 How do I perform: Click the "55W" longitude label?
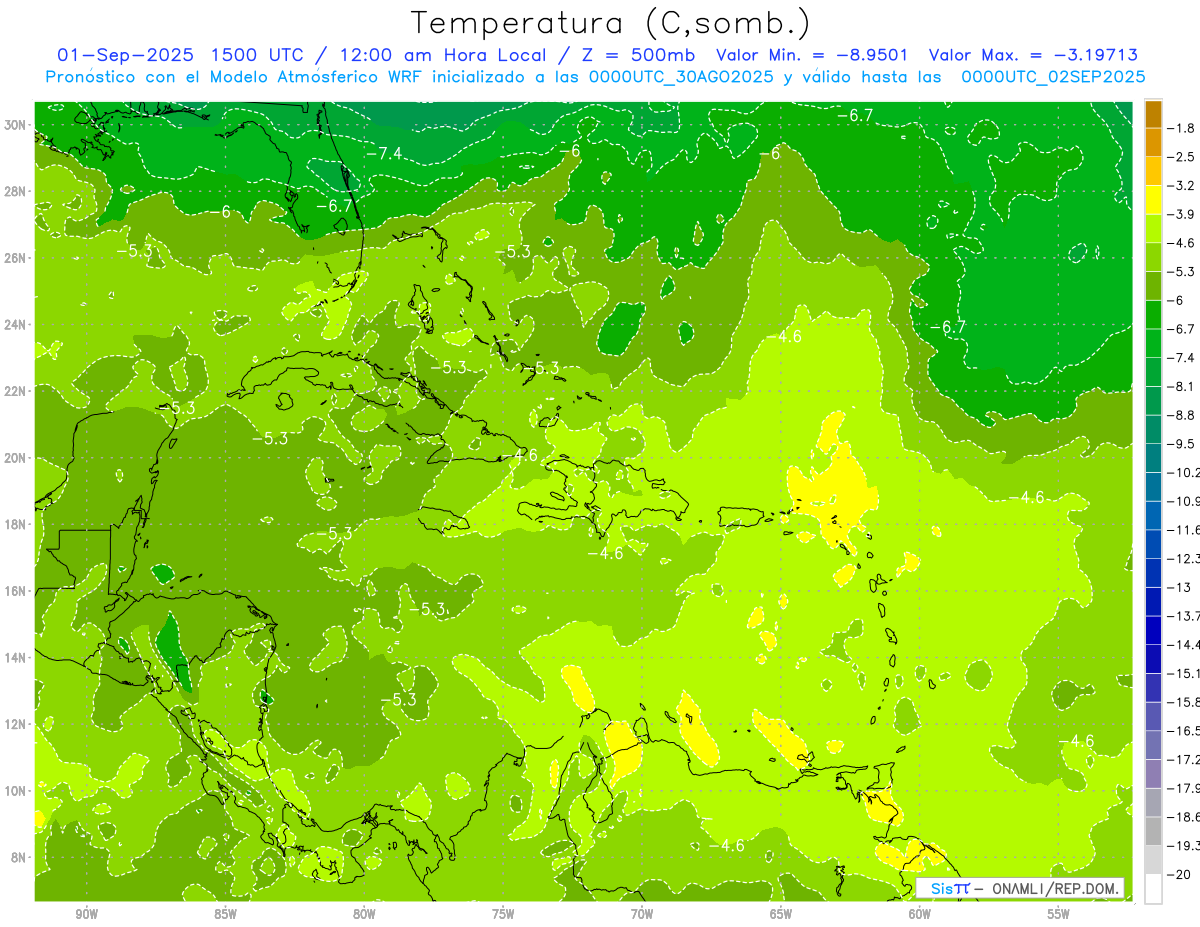1059,914
